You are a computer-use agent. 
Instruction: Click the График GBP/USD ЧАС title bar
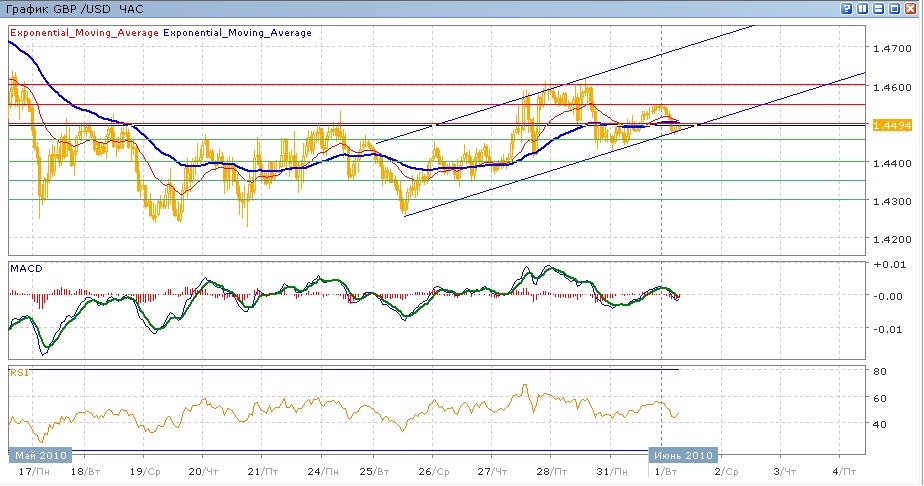click(x=75, y=8)
